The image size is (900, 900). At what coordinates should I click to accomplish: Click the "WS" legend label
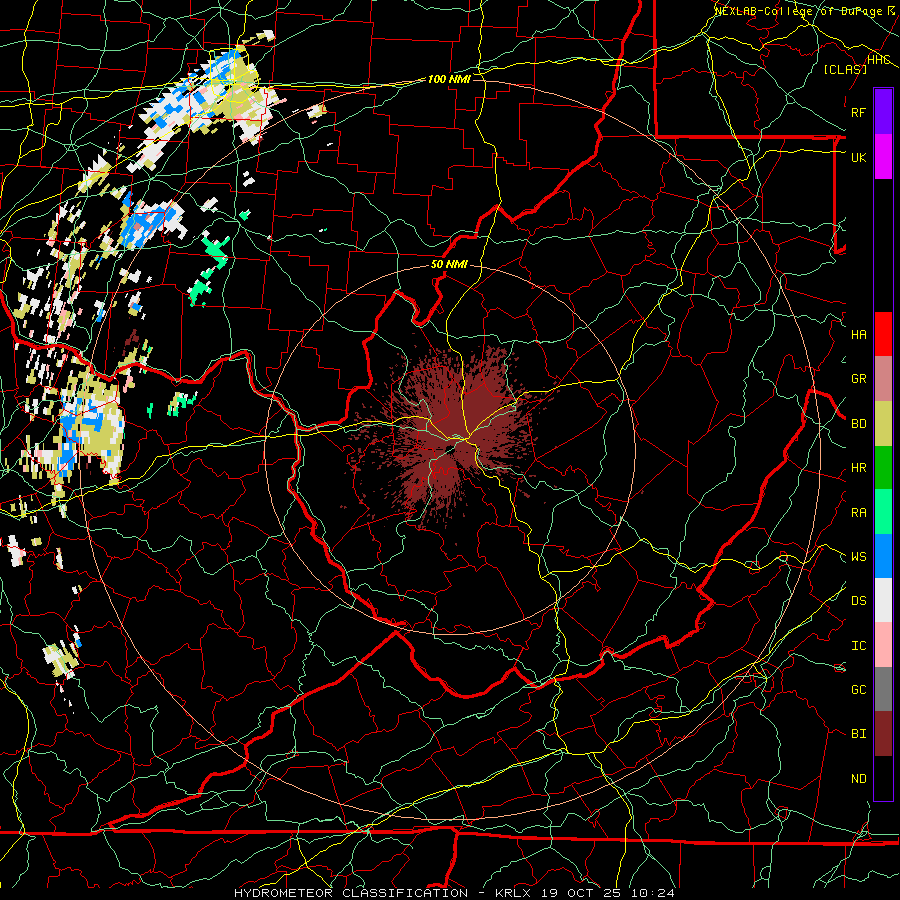point(858,557)
